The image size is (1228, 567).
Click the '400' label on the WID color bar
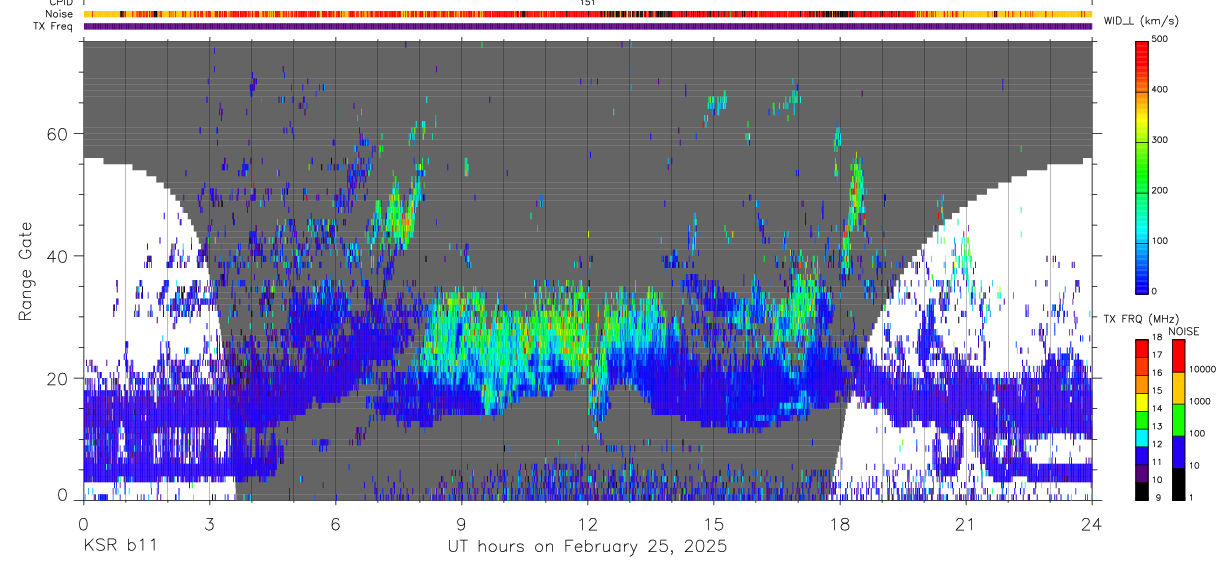[x=1160, y=90]
